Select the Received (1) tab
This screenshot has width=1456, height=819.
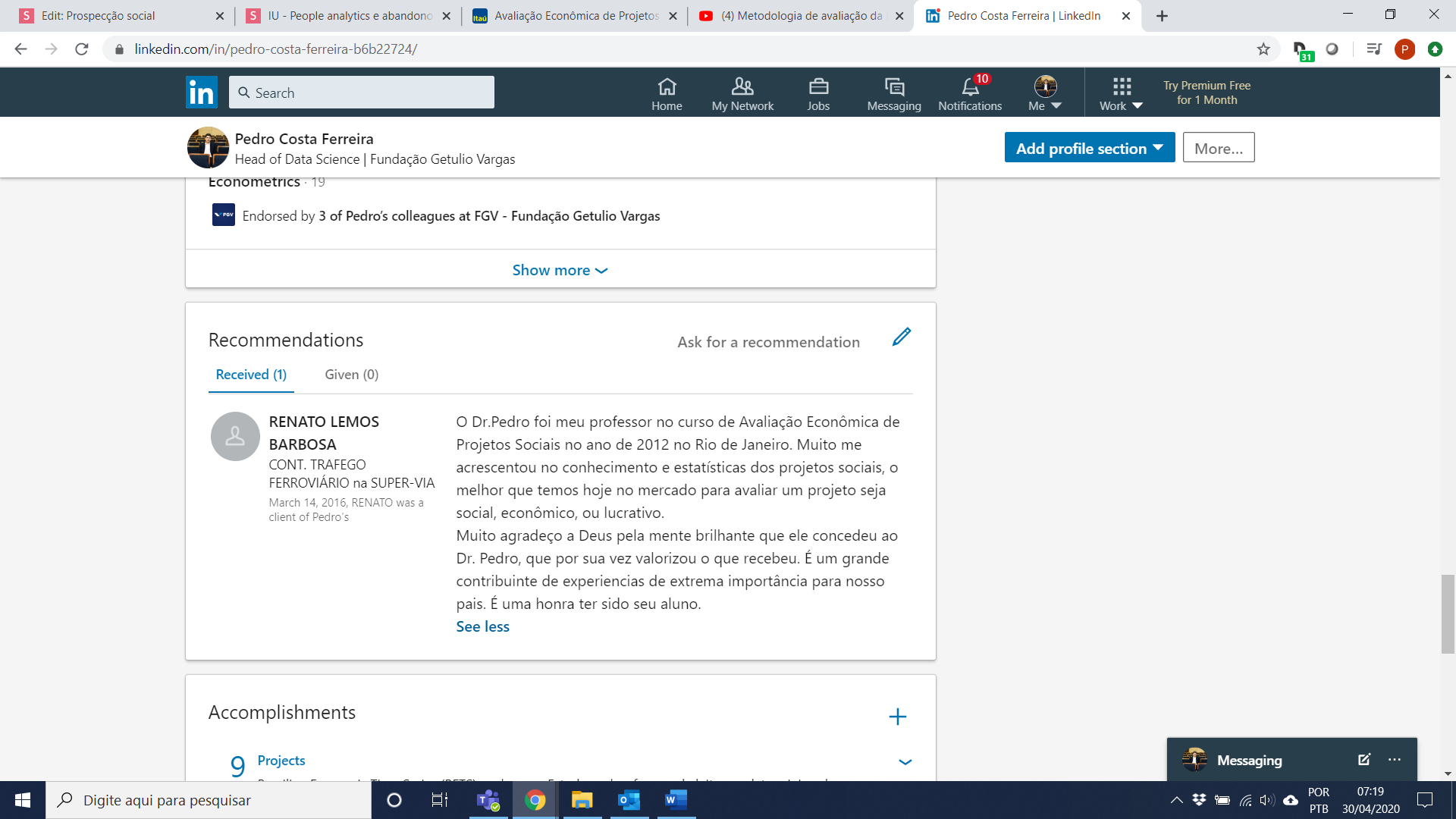[251, 375]
